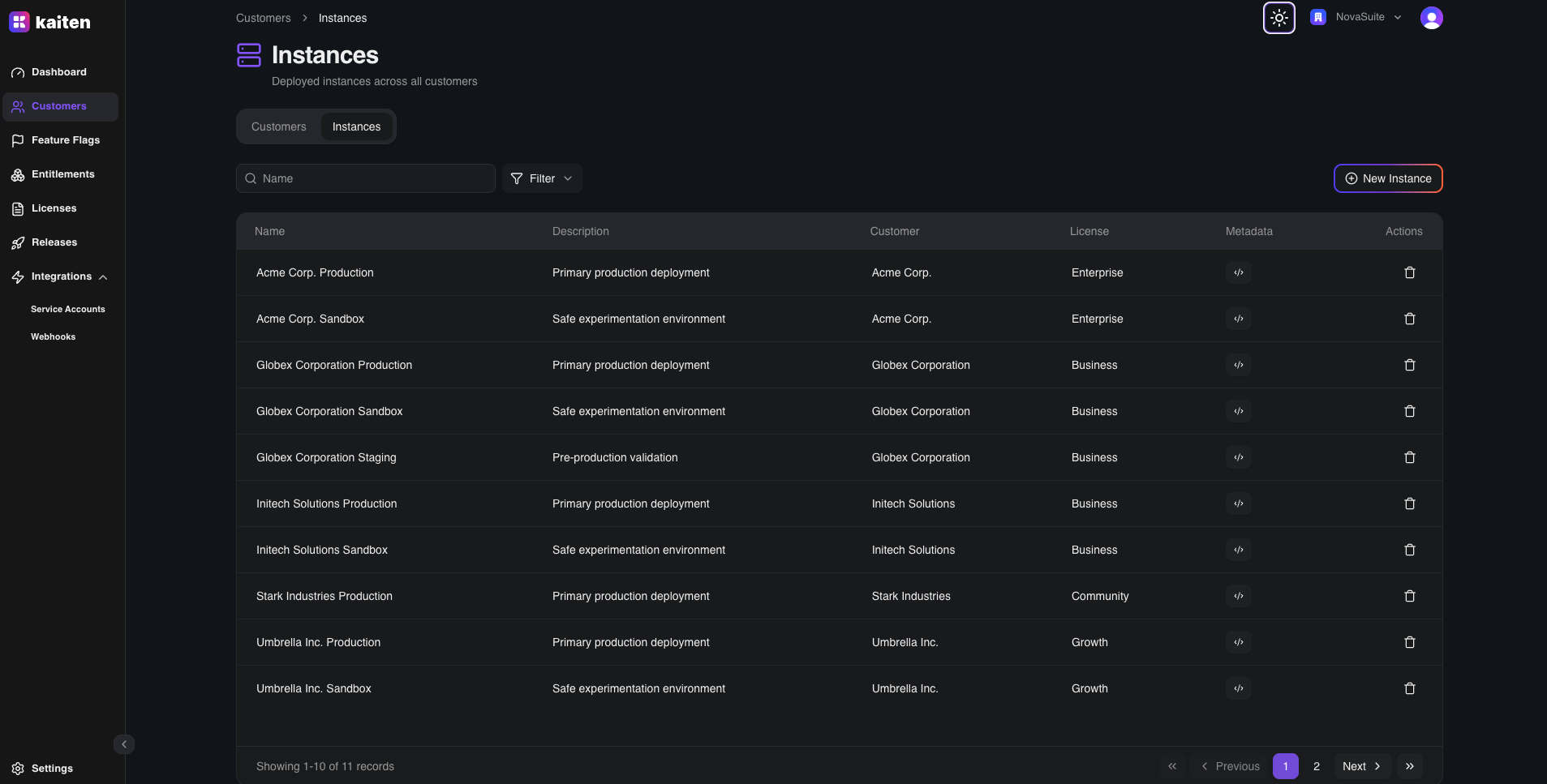
Task: Click the user avatar icon
Action: click(1431, 18)
